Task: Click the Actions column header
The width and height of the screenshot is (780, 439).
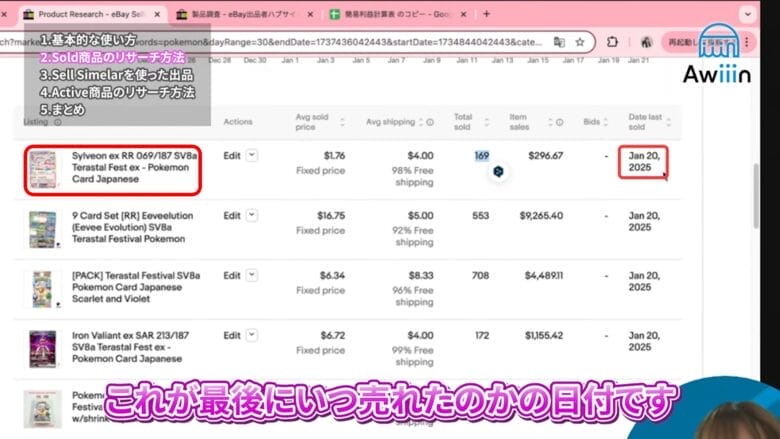Action: coord(238,122)
